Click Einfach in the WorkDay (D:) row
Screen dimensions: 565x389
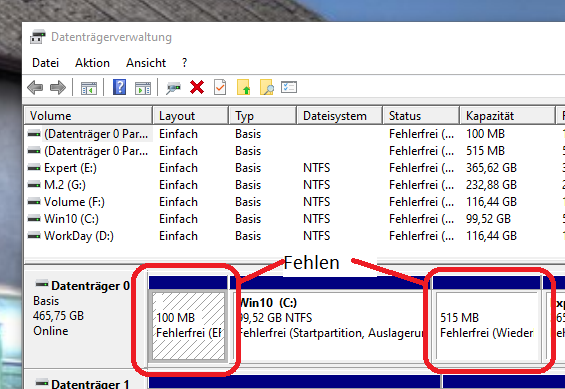coord(178,236)
